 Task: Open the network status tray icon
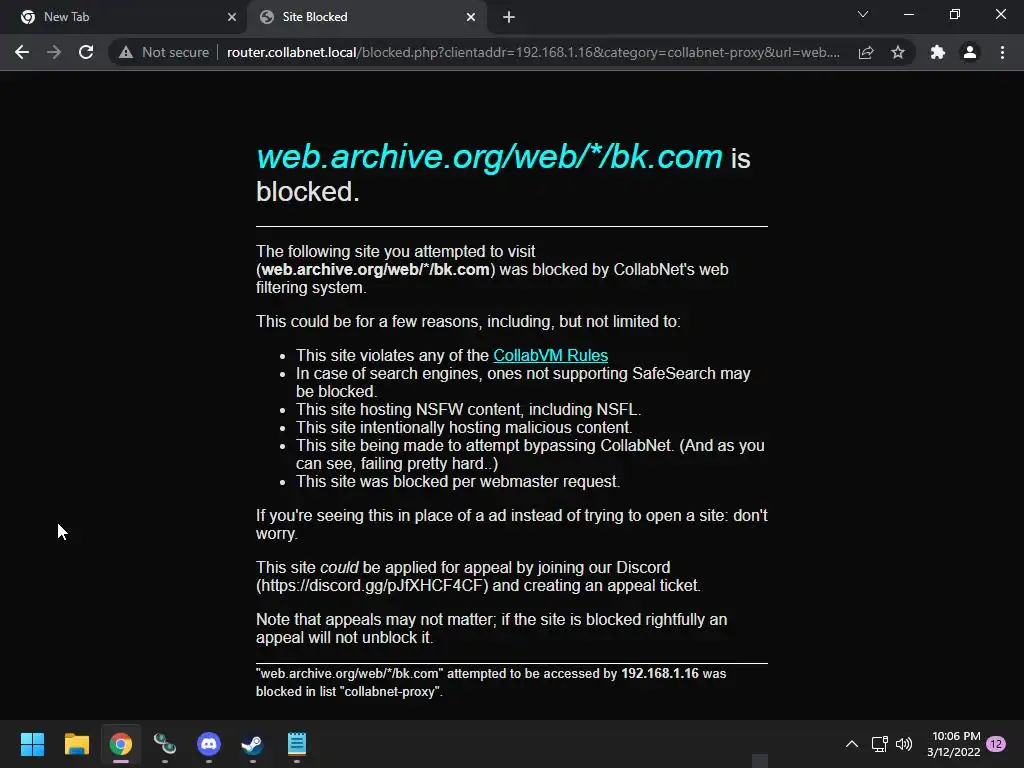tap(879, 744)
